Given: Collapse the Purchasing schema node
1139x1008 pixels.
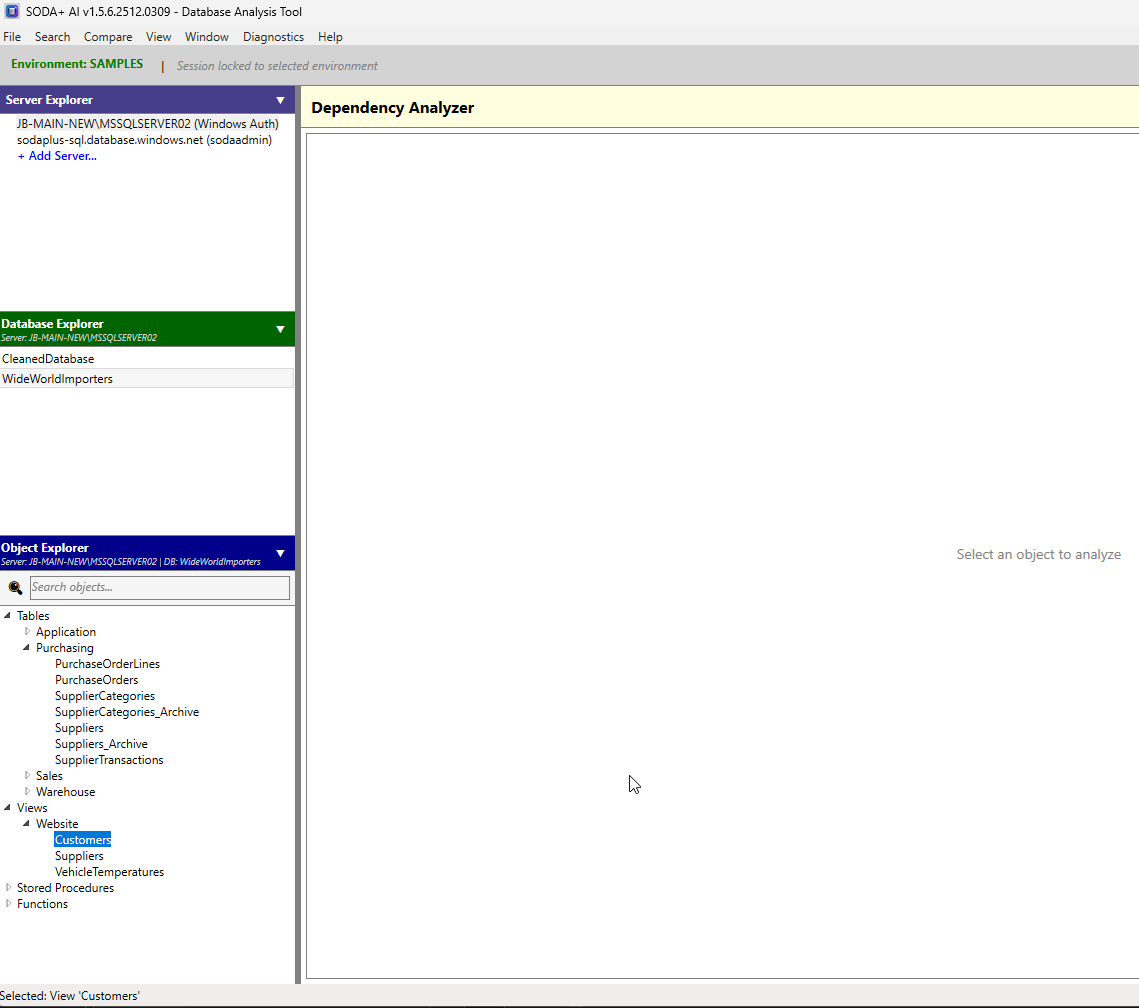Looking at the screenshot, I should pos(27,648).
